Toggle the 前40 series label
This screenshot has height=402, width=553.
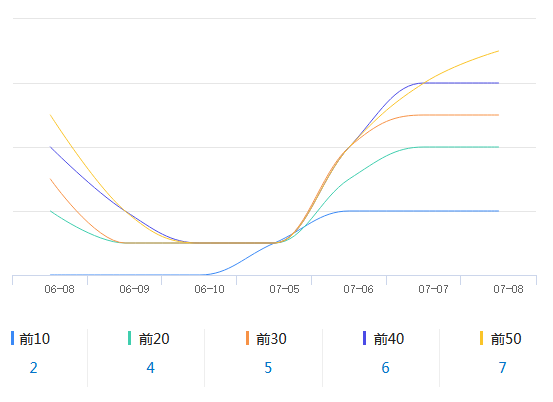point(389,339)
